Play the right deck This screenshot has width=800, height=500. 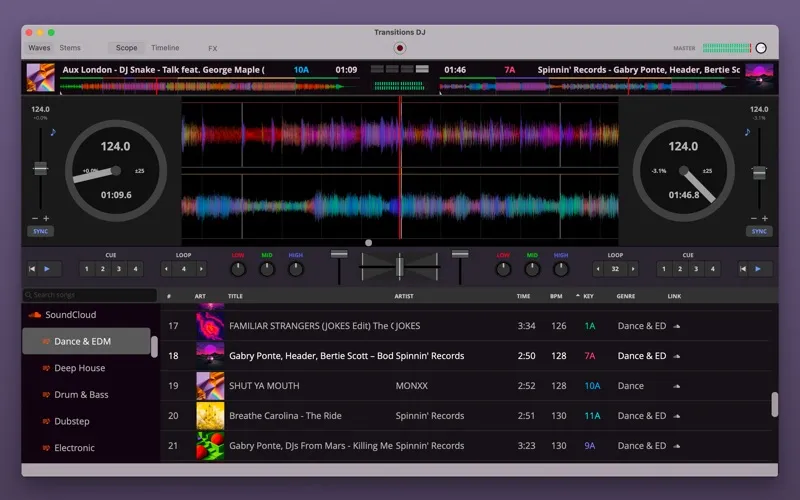pos(758,269)
